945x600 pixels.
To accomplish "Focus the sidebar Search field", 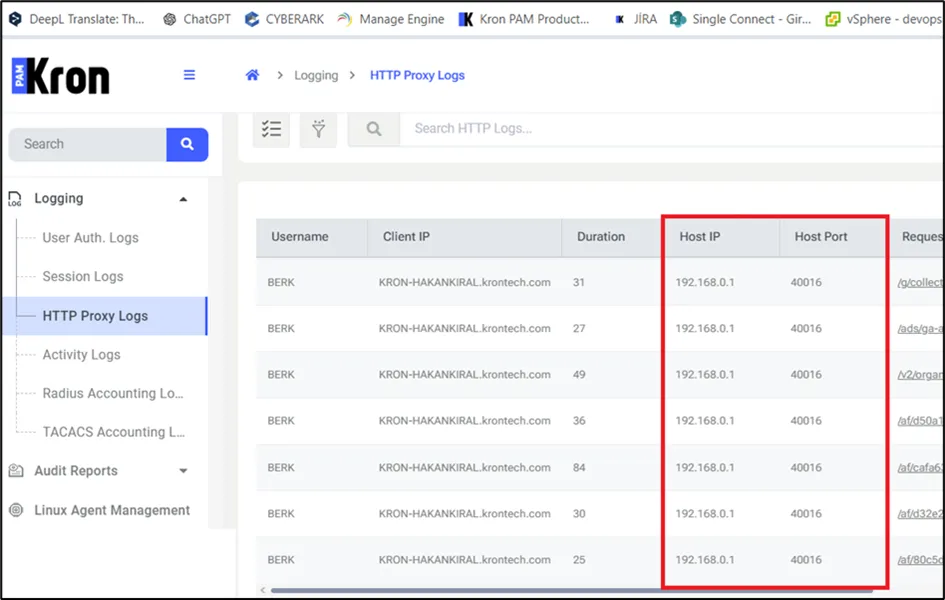I will [87, 144].
